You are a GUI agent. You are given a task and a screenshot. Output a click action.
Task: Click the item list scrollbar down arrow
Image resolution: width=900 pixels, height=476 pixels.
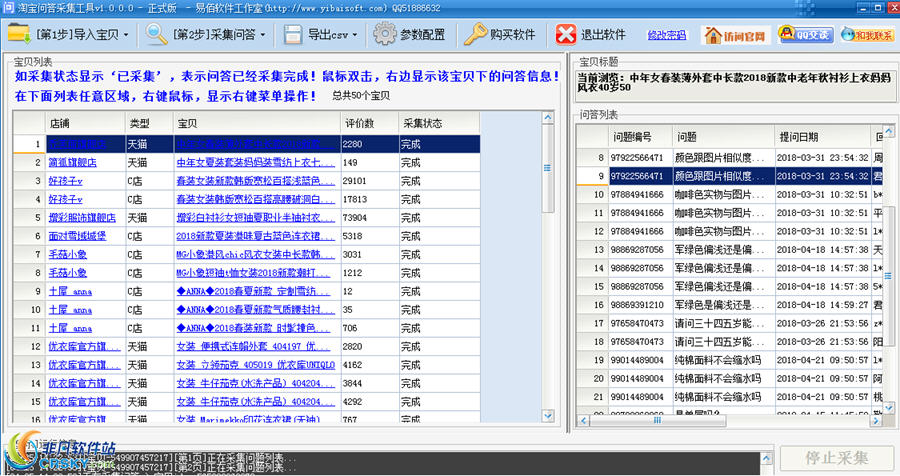point(548,415)
